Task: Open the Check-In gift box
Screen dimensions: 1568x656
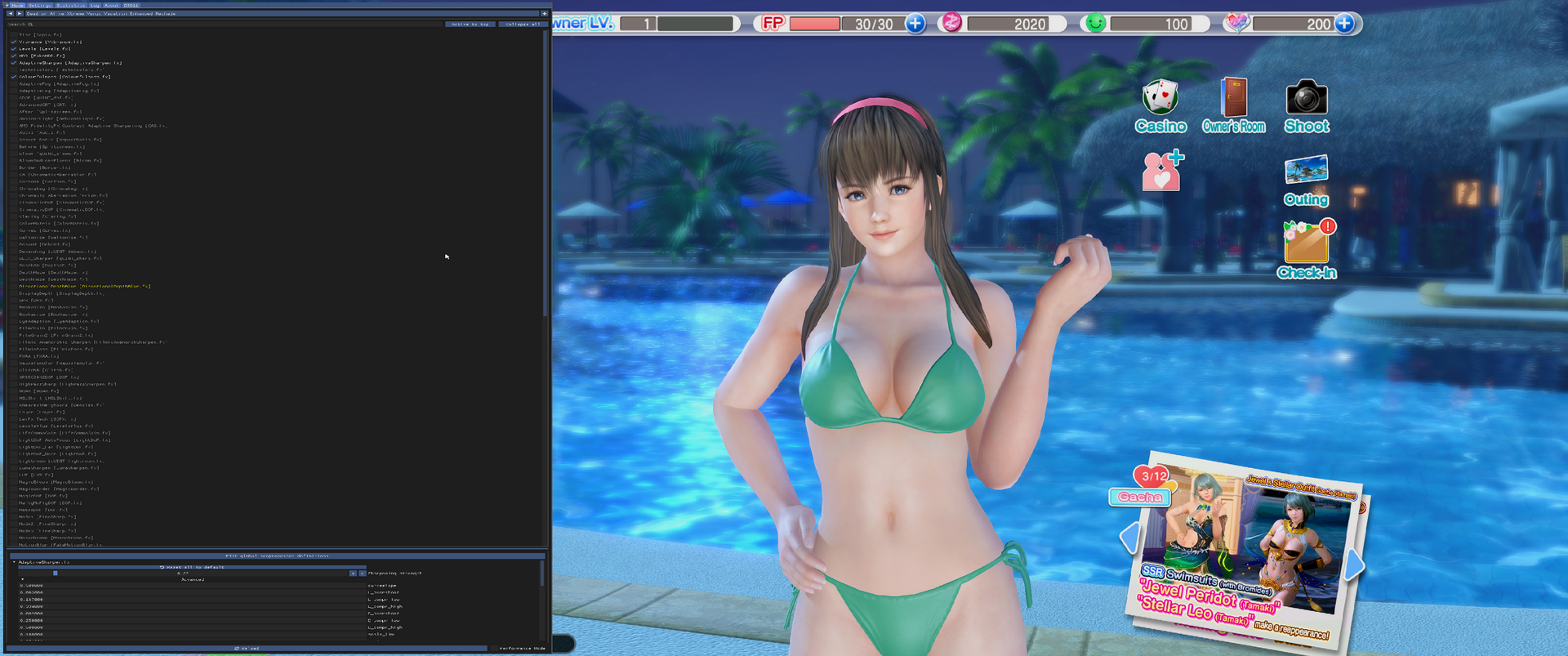Action: coord(1307,249)
